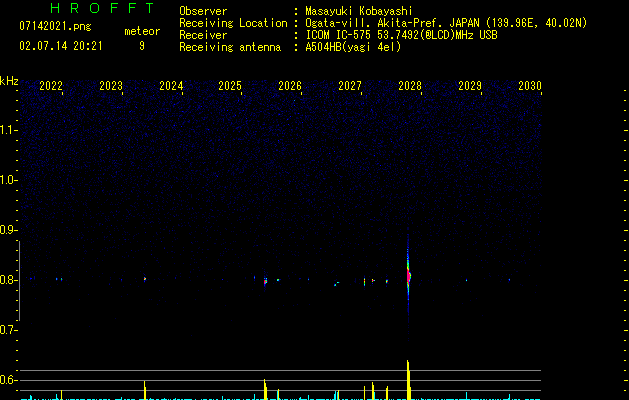
Task: Click the 2029 time axis label
Action: coord(470,86)
